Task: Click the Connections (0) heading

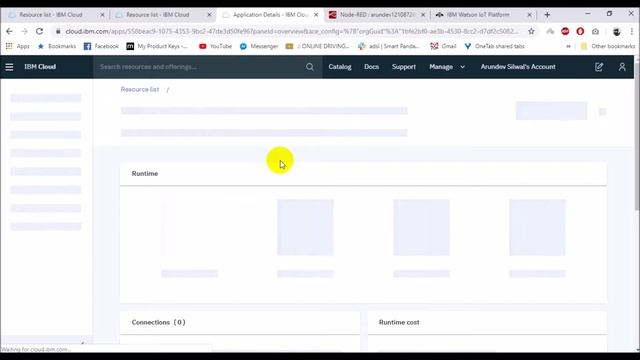Action: [158, 322]
